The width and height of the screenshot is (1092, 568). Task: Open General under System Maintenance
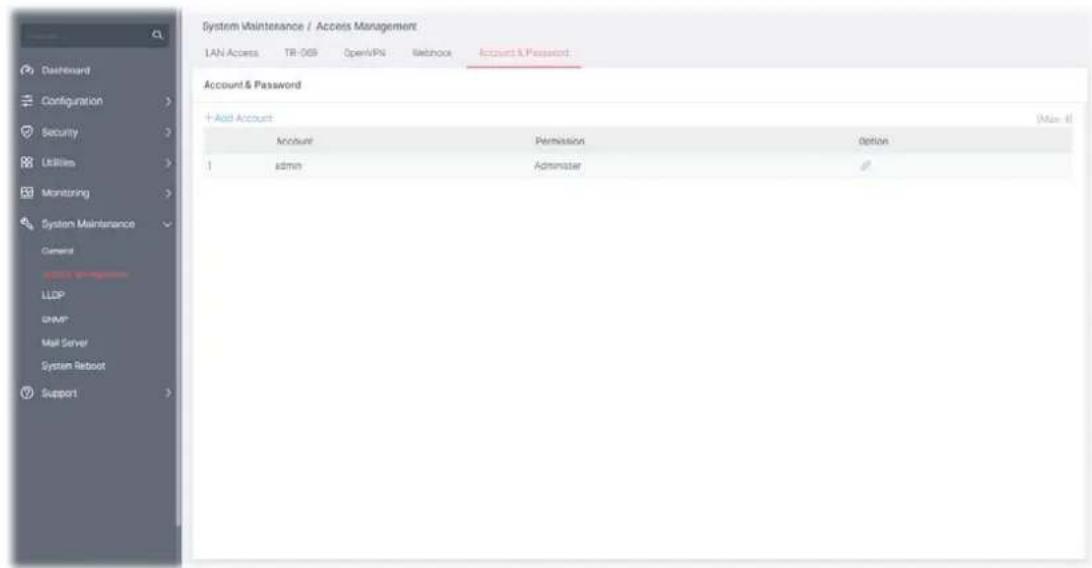pos(57,251)
